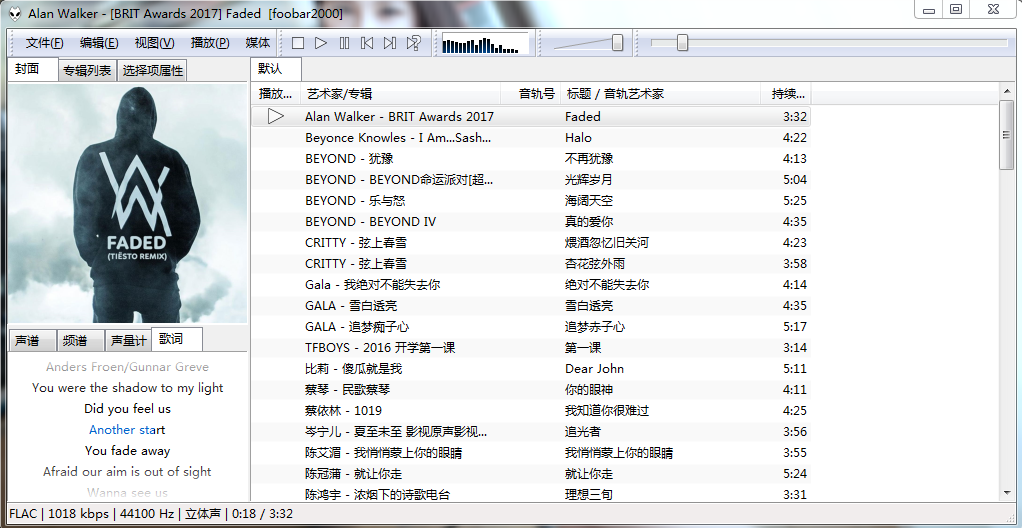Open the 视图(V) menu
The width and height of the screenshot is (1022, 528).
click(x=154, y=43)
